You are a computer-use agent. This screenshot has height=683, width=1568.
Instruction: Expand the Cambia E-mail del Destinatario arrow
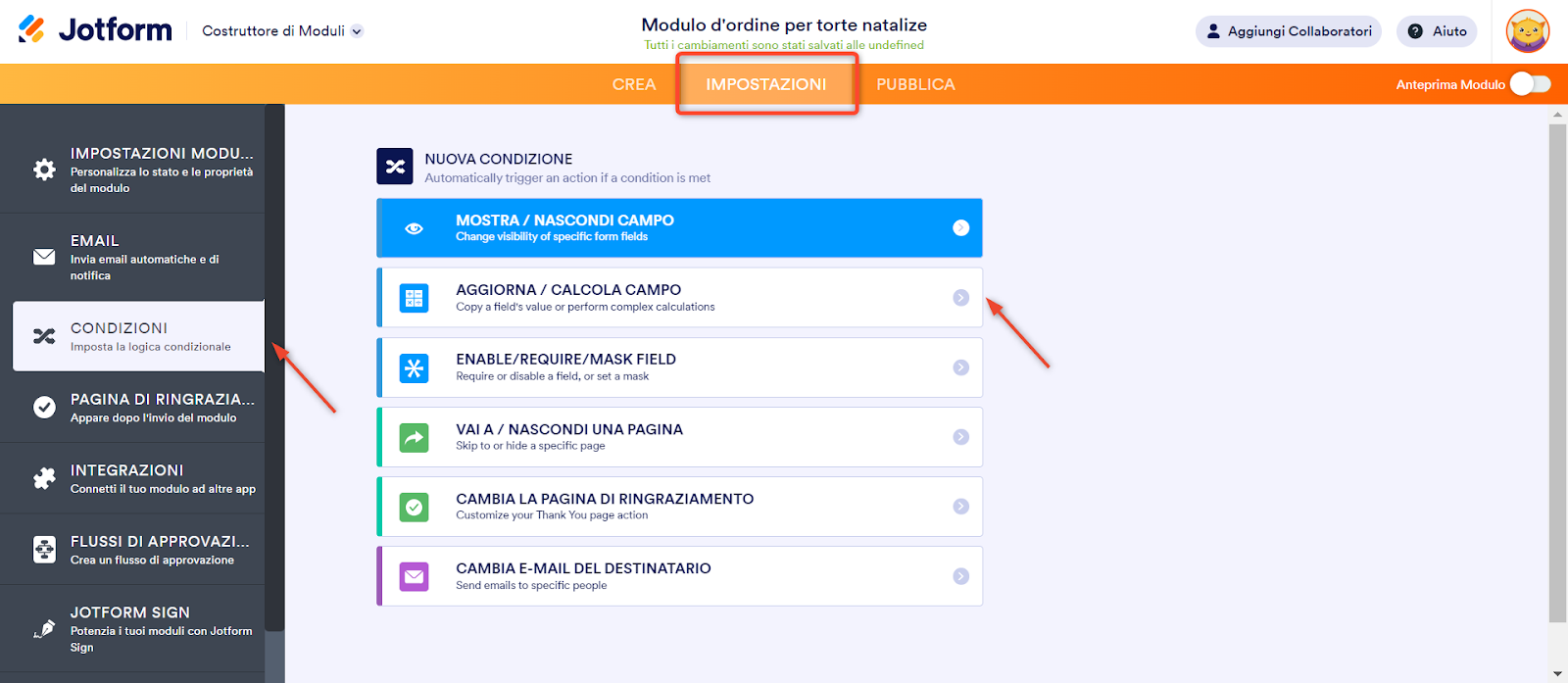(960, 576)
